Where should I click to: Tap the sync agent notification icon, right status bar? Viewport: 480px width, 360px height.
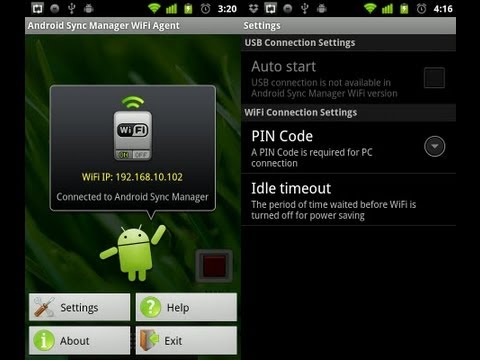click(x=270, y=8)
